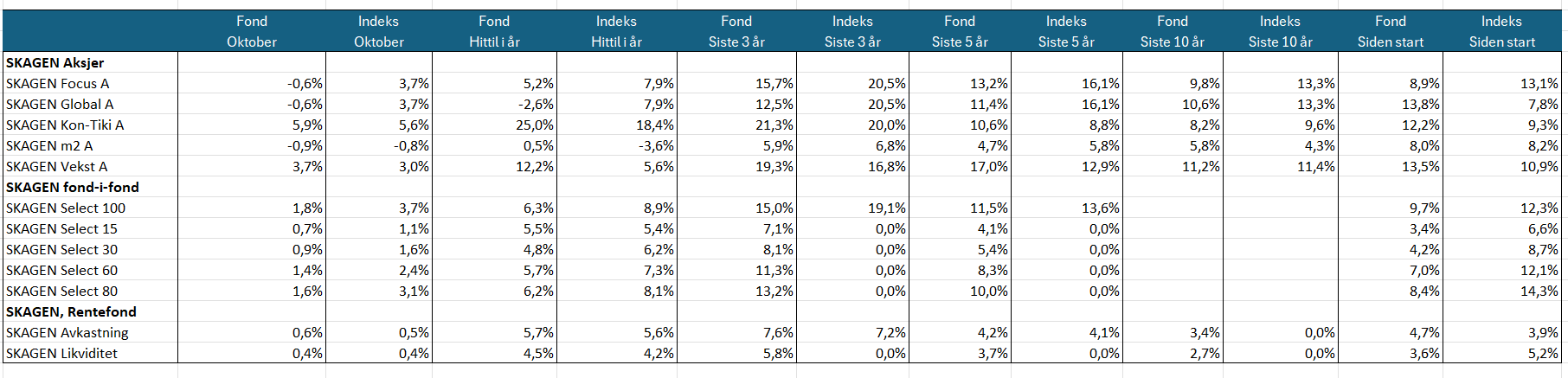
Task: Select the Indeks Hittil i år header
Action: click(616, 31)
